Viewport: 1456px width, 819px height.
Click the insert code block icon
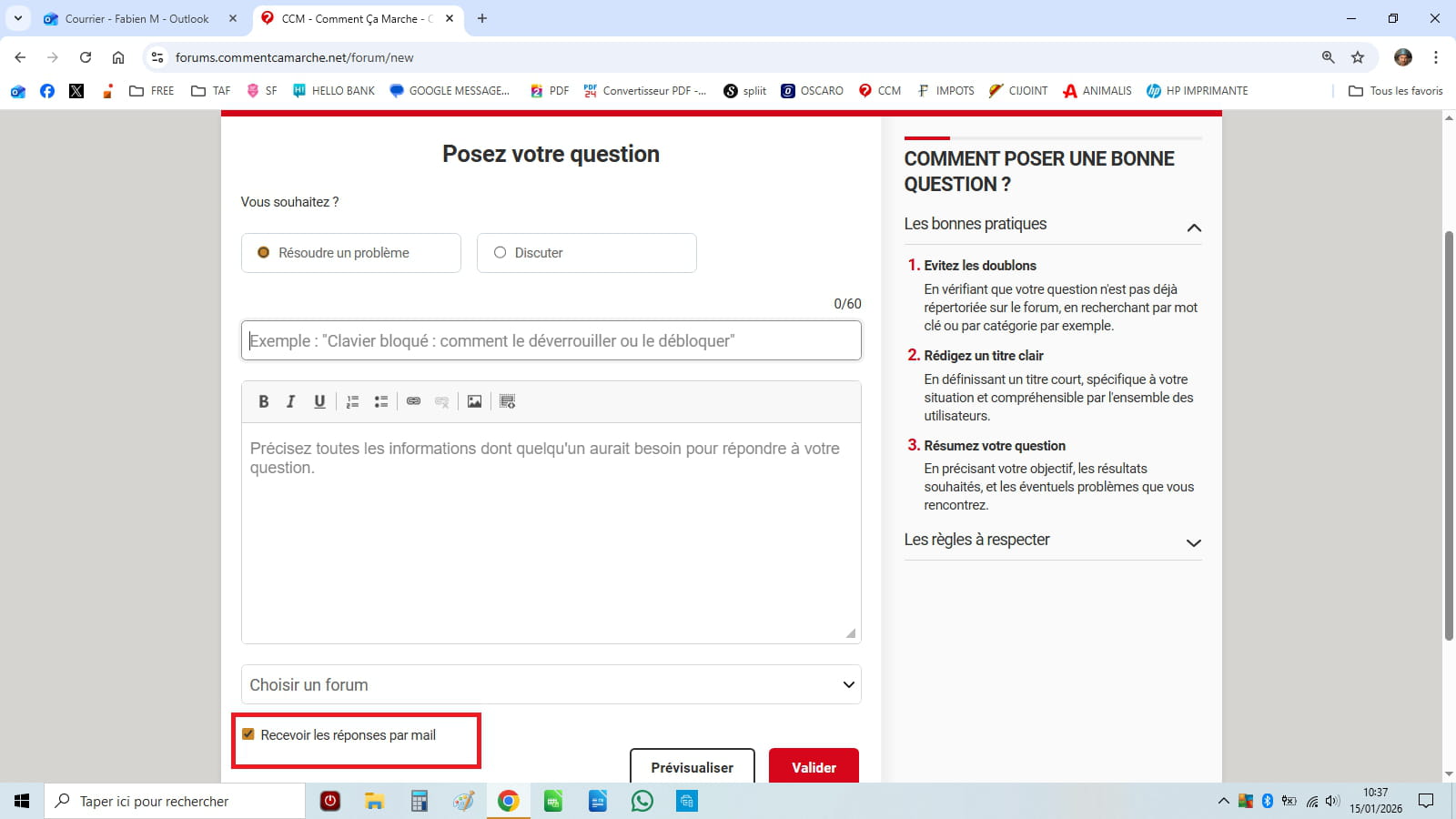coord(508,401)
